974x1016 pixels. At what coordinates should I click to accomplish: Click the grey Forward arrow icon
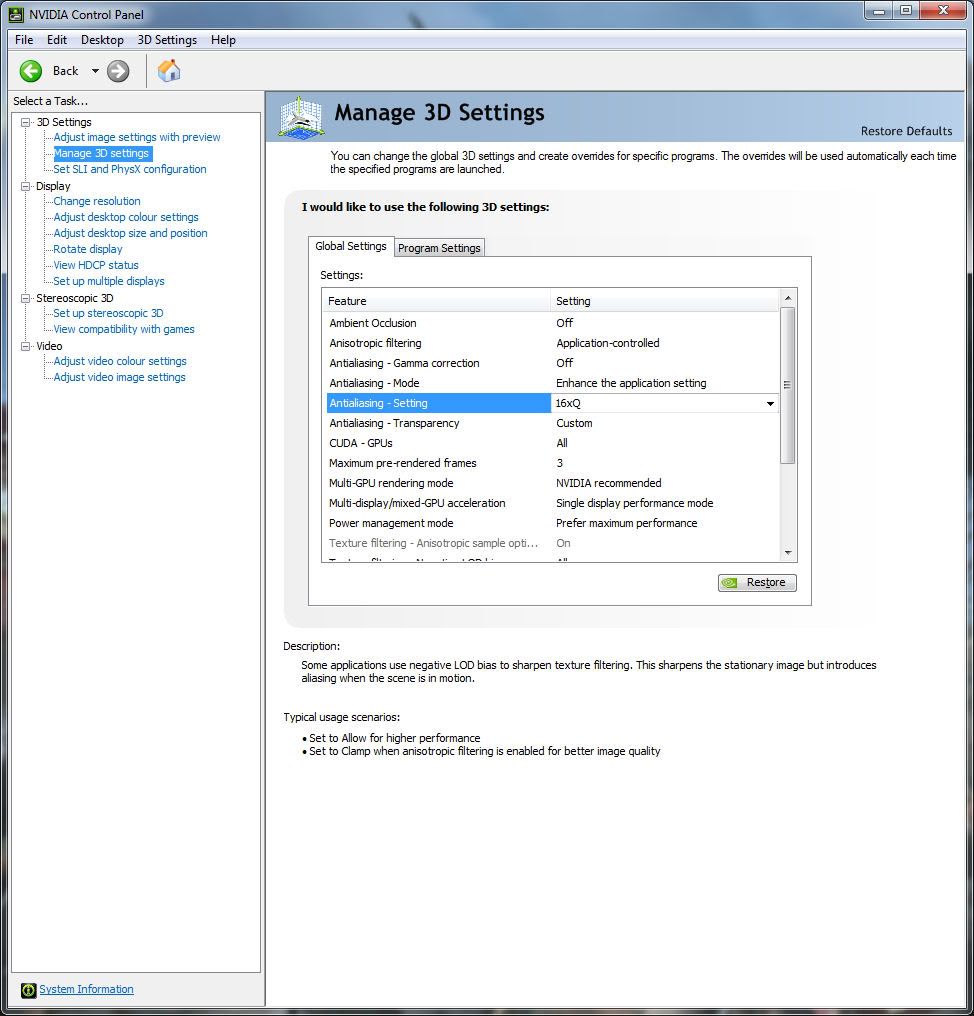pyautogui.click(x=118, y=71)
